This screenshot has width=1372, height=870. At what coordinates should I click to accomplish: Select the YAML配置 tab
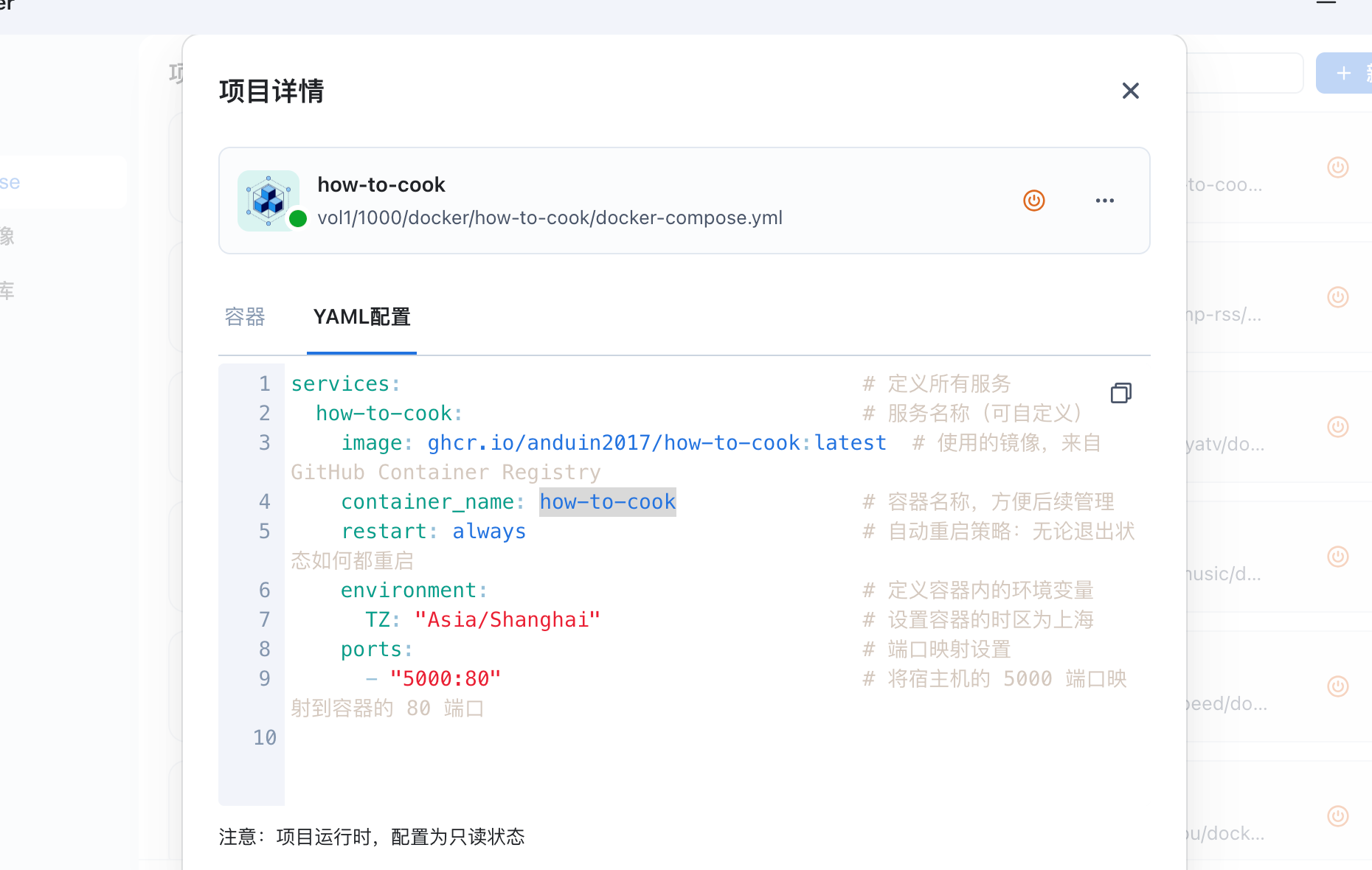pyautogui.click(x=361, y=317)
